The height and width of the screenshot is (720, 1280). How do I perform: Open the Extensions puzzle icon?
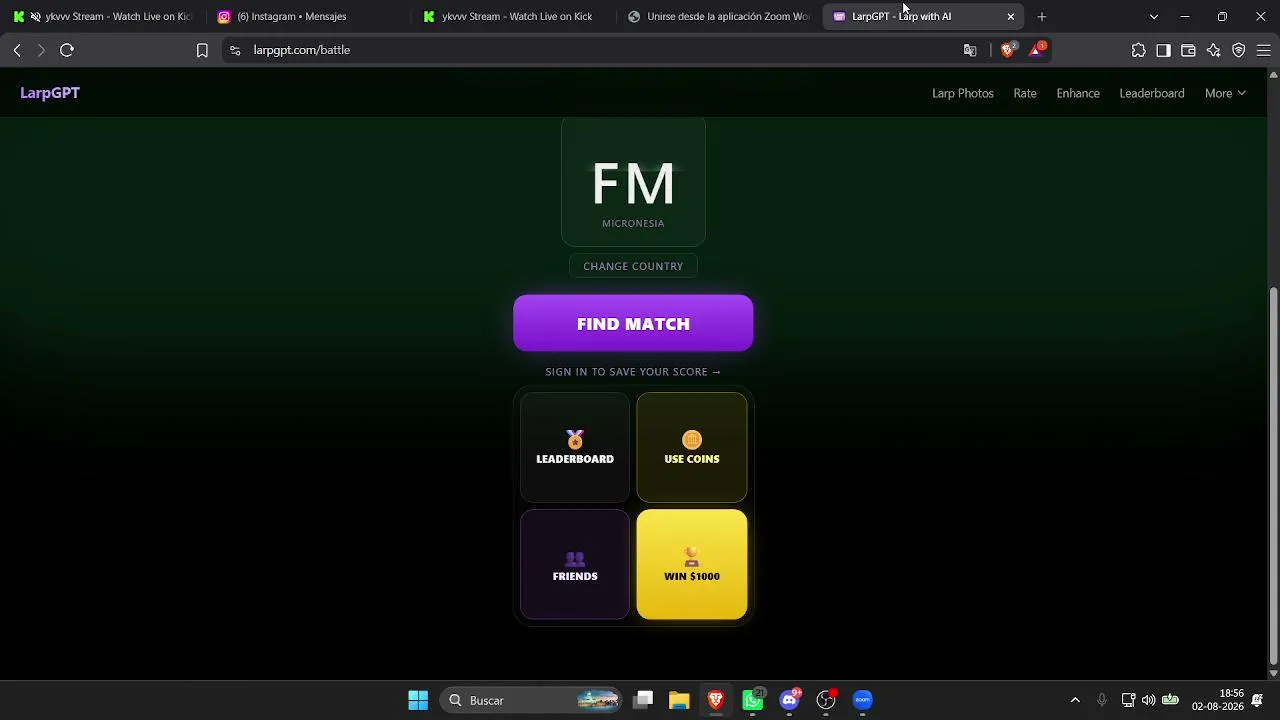click(1139, 50)
